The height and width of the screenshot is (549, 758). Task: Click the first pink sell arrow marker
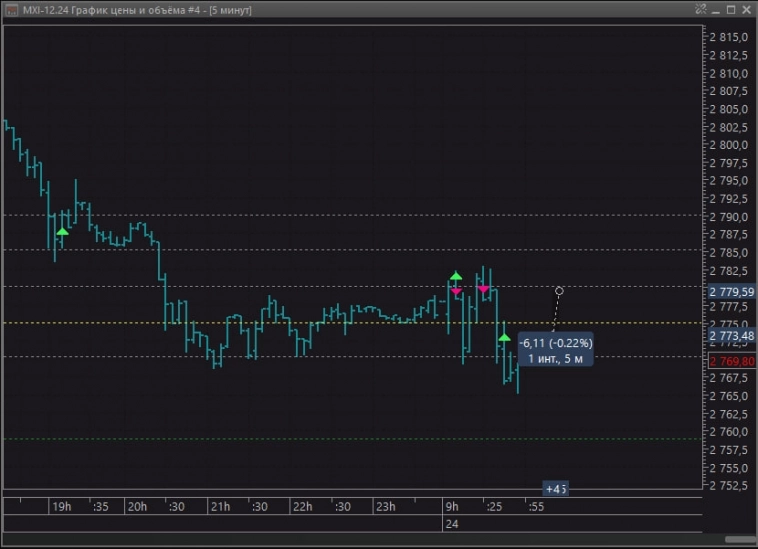(x=456, y=292)
